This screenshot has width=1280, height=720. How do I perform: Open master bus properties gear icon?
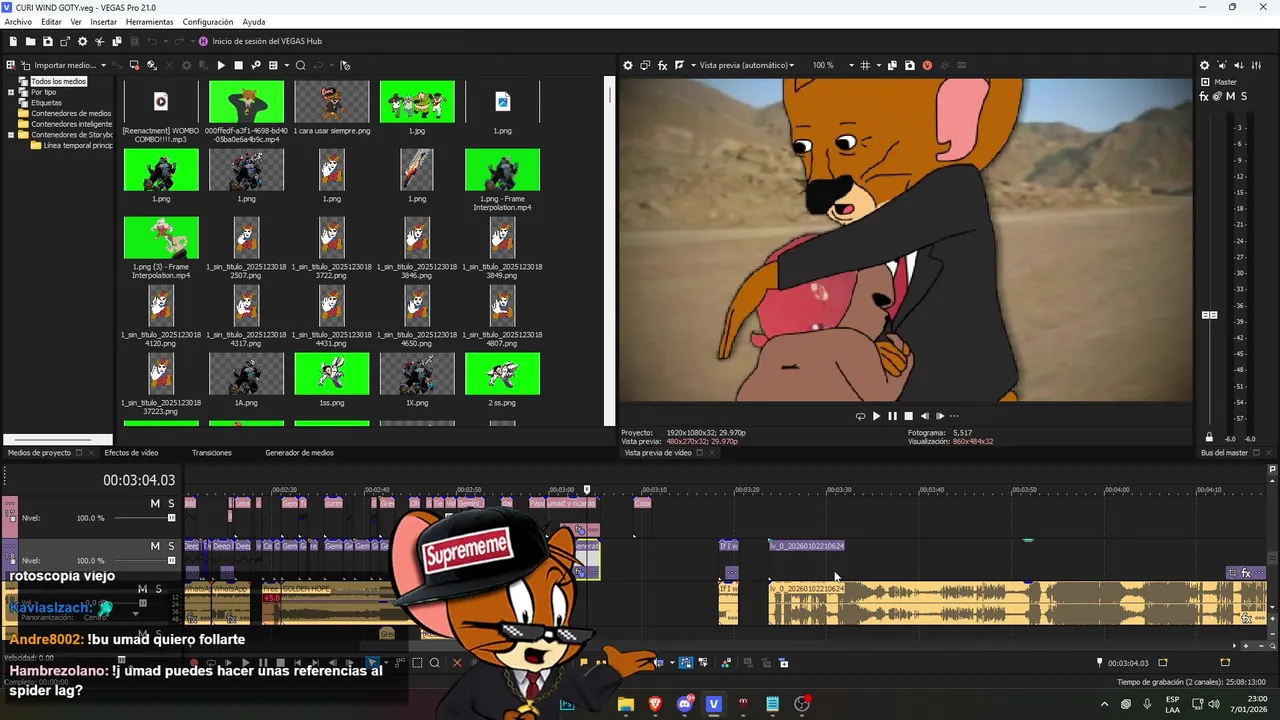click(x=1204, y=65)
